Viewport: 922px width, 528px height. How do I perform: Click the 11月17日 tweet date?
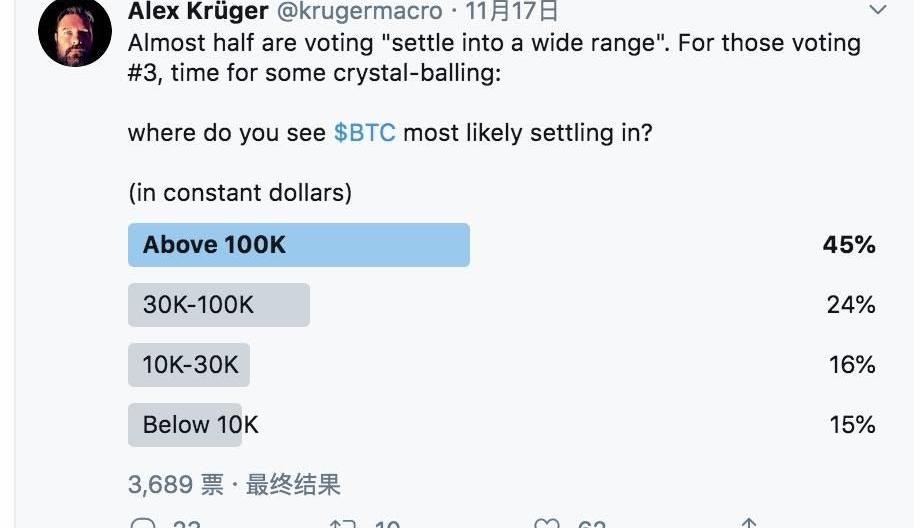[x=512, y=12]
